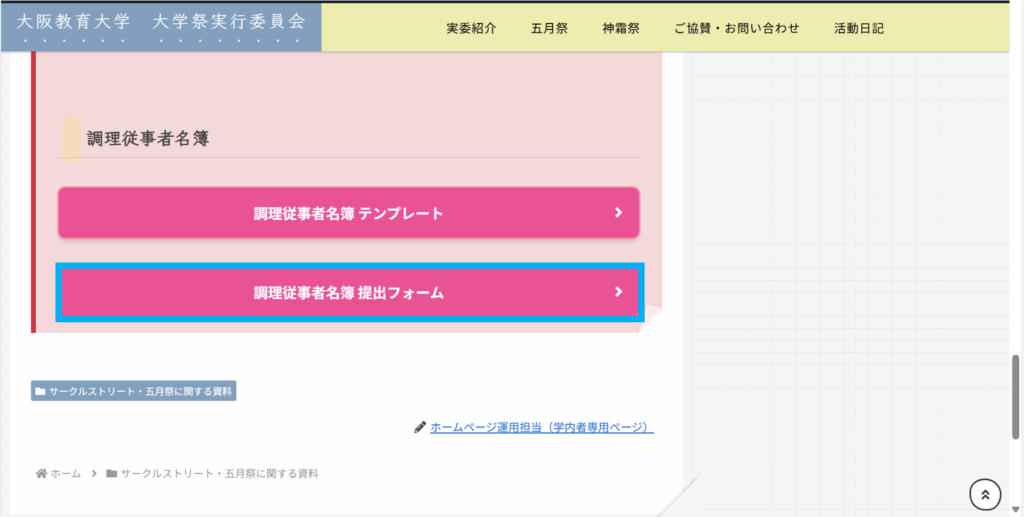The height and width of the screenshot is (517, 1024).
Task: Open the 五月祭 menu item
Action: coord(549,29)
